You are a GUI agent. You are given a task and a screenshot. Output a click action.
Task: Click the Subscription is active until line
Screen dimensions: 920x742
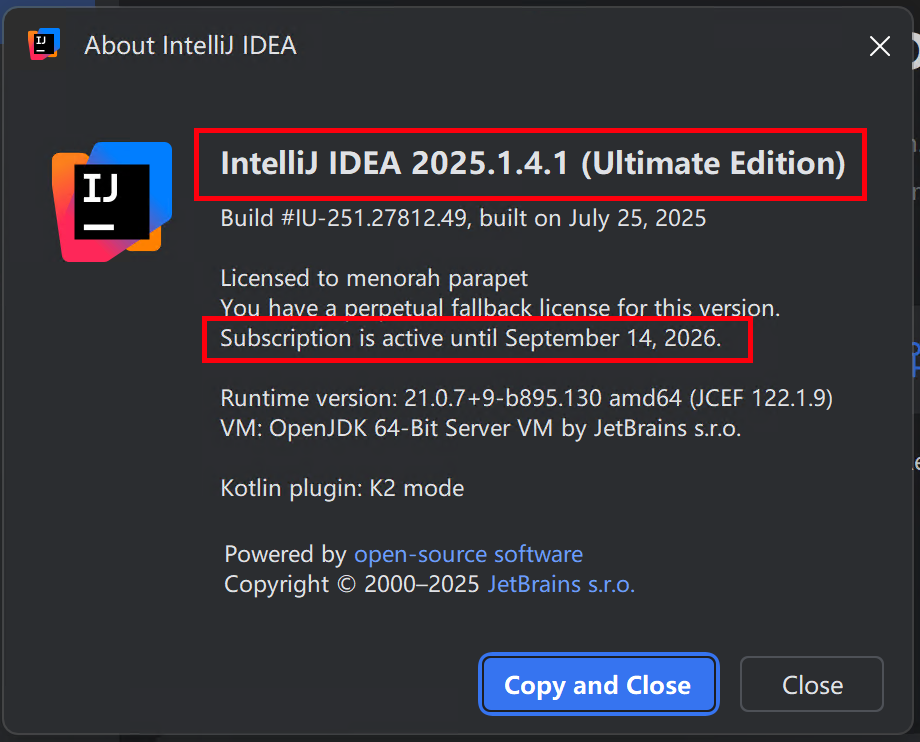471,338
